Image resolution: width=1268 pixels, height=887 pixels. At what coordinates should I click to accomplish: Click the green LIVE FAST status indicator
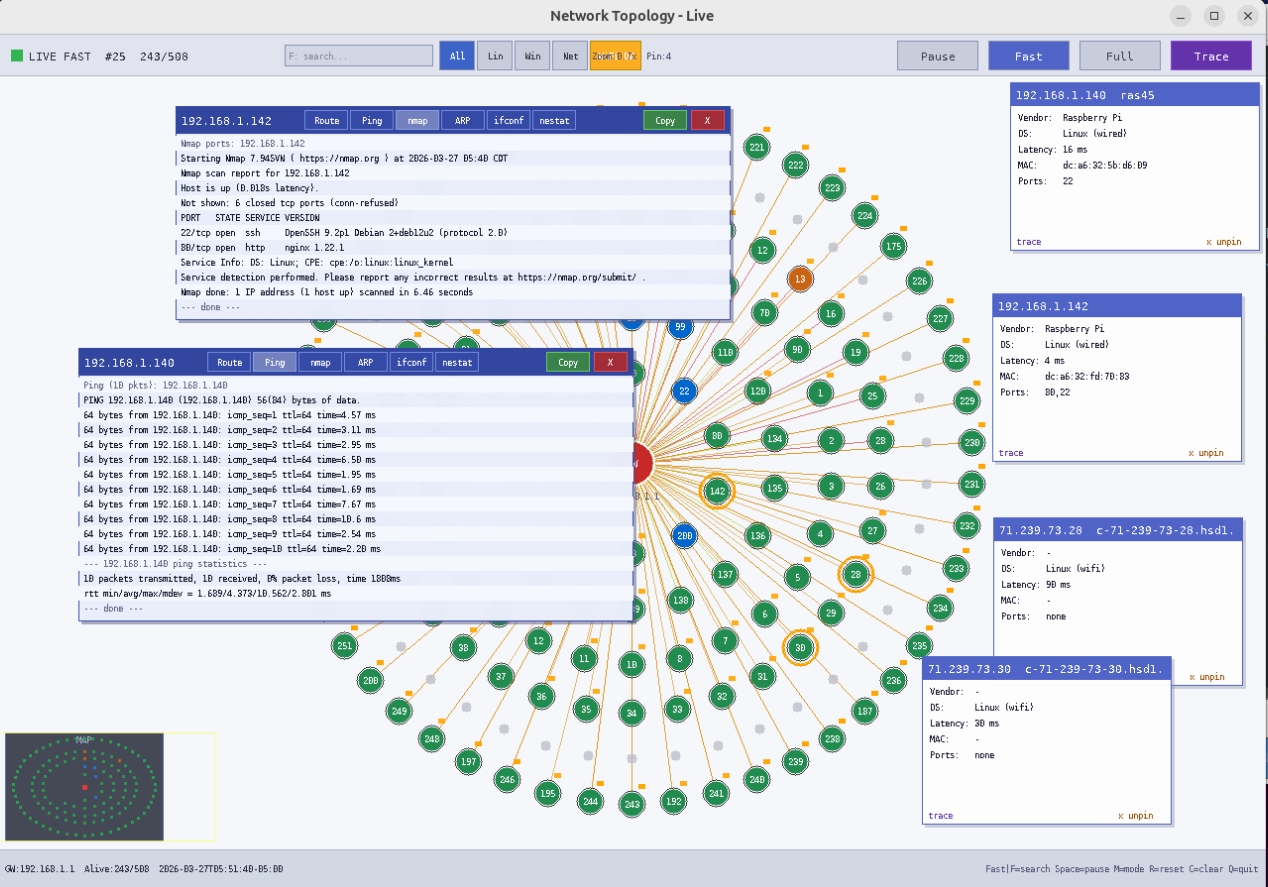pos(15,56)
